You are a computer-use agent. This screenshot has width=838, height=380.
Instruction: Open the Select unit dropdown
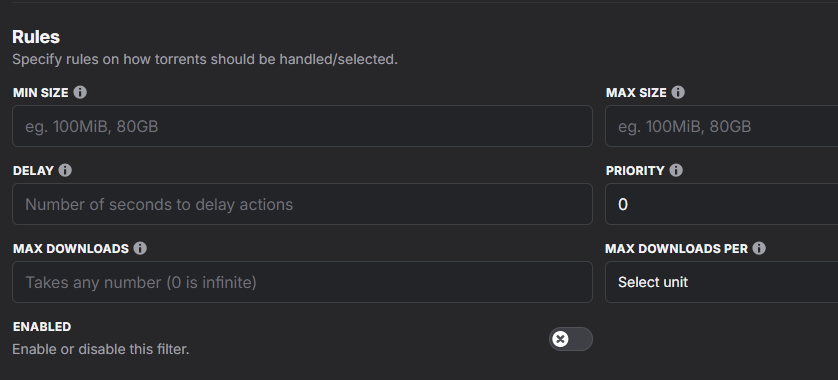(721, 282)
